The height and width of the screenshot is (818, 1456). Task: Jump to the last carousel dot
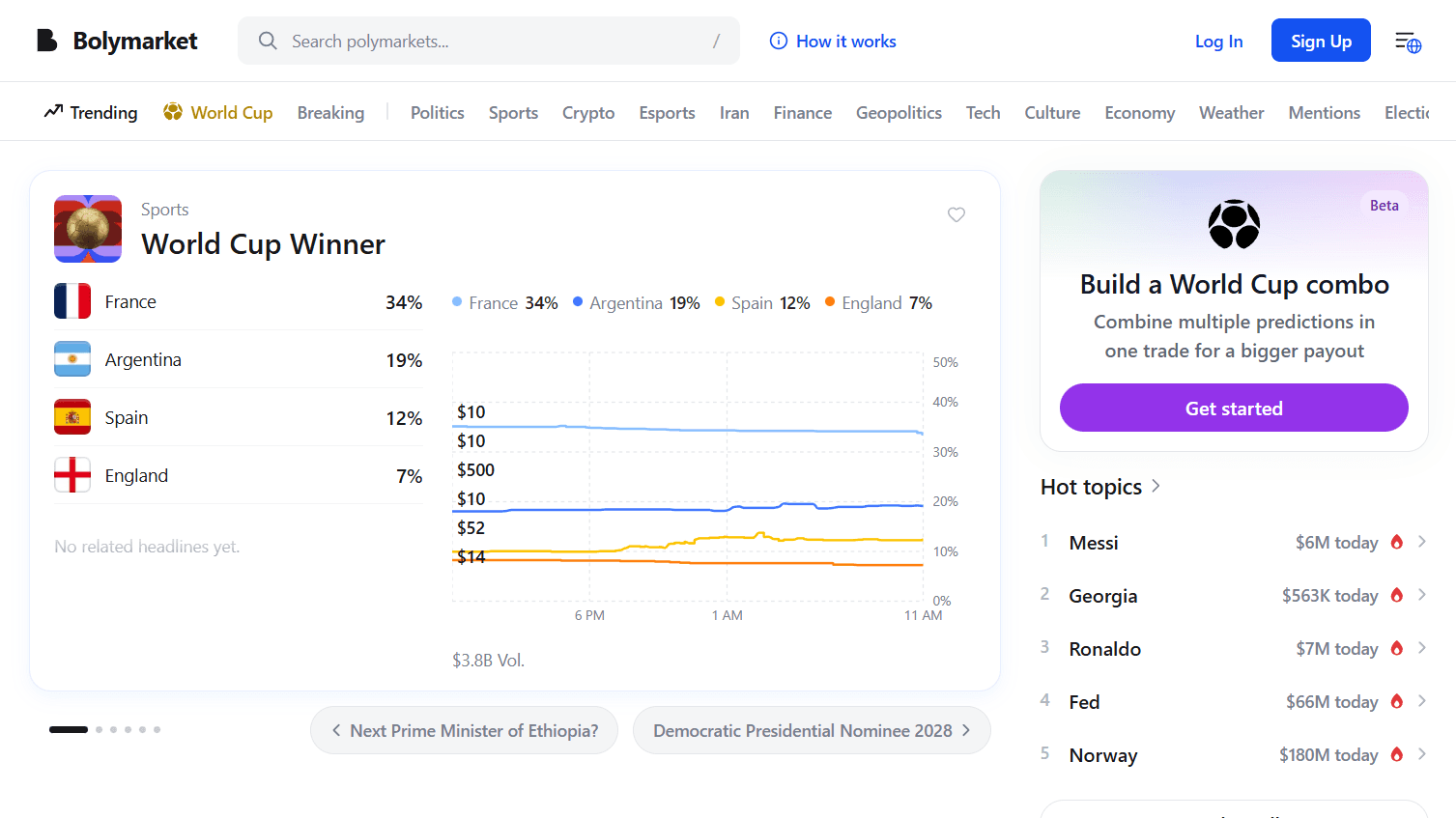pos(157,729)
